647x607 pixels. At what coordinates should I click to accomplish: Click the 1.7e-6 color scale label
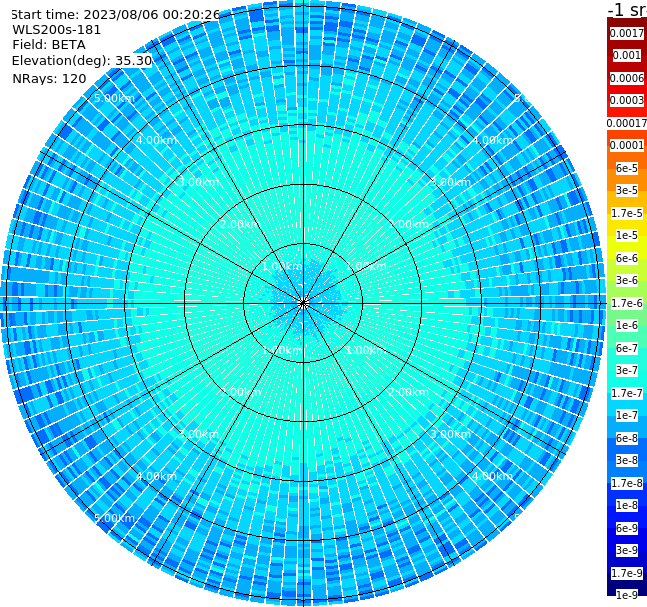(627, 303)
